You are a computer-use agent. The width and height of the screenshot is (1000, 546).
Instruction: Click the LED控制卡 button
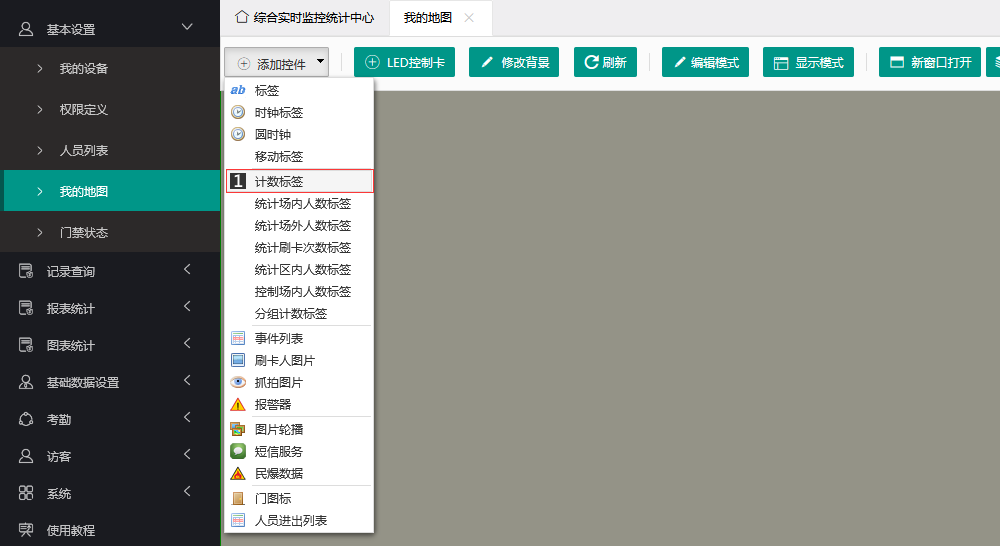tap(404, 62)
